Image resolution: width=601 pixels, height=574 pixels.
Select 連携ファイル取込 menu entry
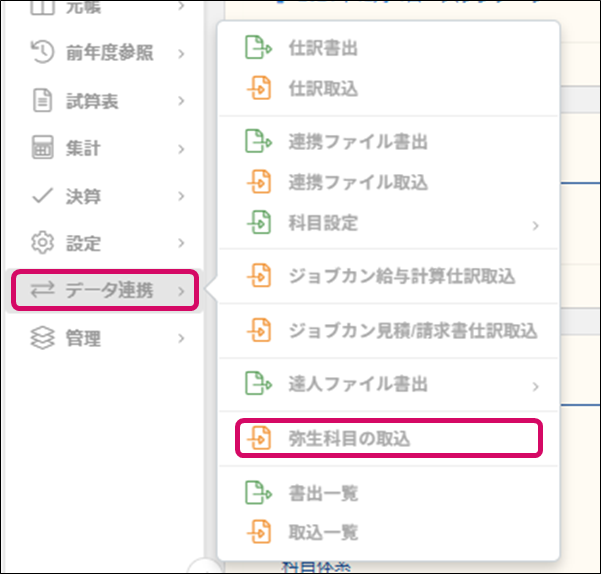point(358,182)
